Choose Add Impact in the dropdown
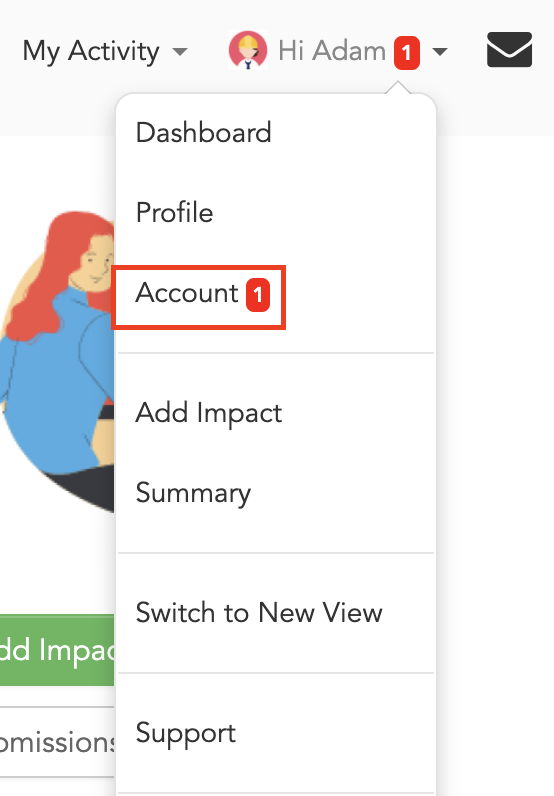The height and width of the screenshot is (796, 554). point(276,413)
